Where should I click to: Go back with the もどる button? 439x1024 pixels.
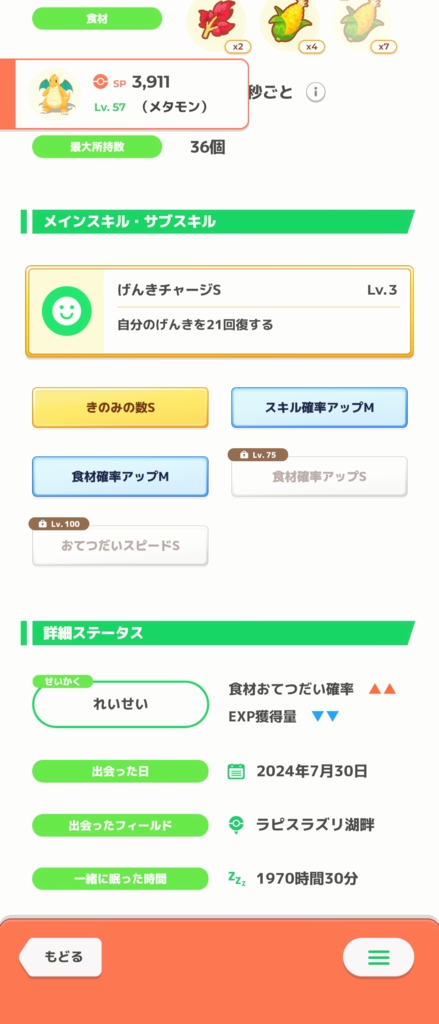(x=60, y=957)
